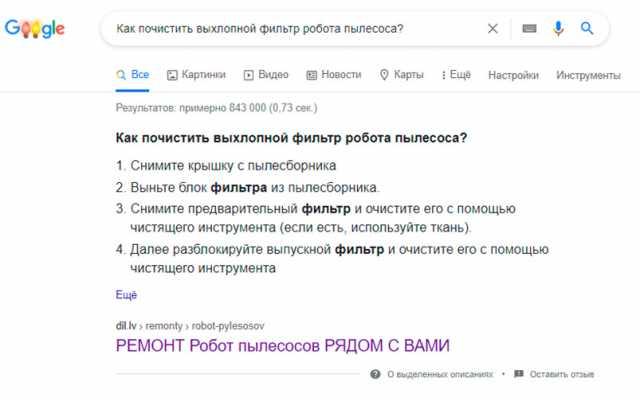This screenshot has width=640, height=401.
Task: Open РЕМОНТ Робот пылесосов РЯДОМ С ВАМИ result
Action: click(x=282, y=346)
